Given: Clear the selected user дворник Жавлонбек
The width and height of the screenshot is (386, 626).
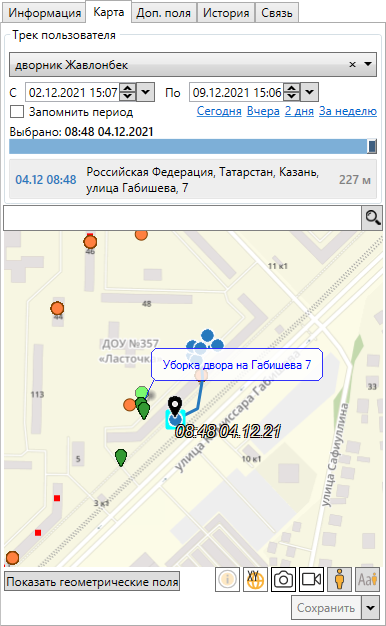Looking at the screenshot, I should [352, 64].
